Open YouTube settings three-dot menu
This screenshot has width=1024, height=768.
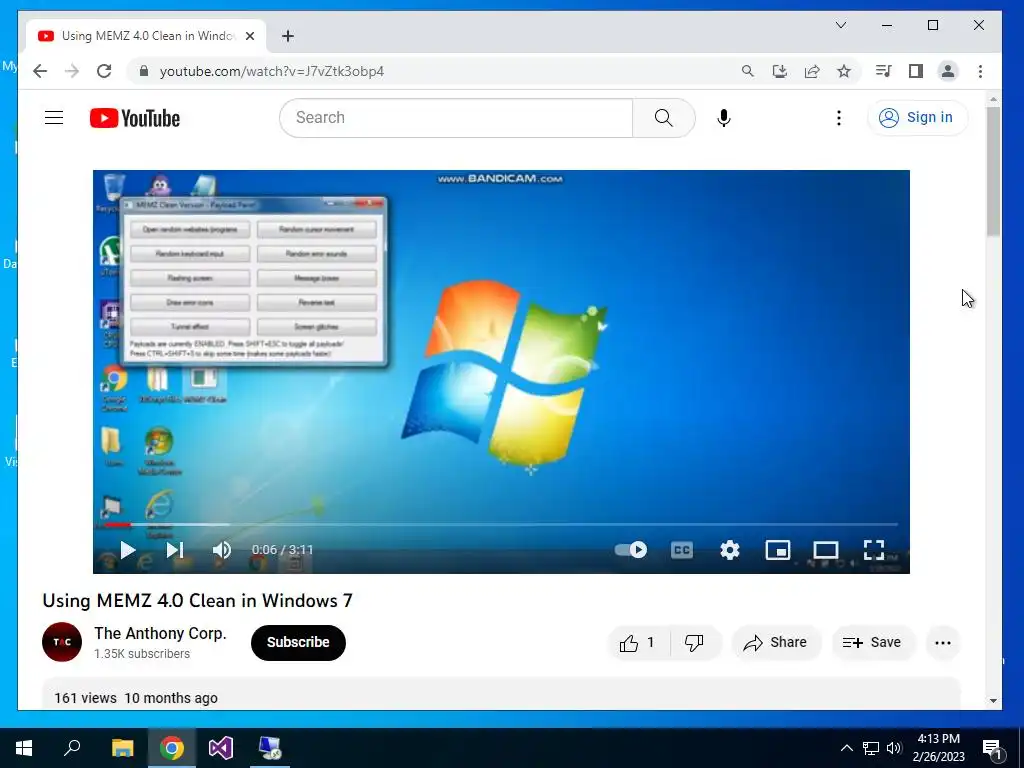click(x=839, y=118)
